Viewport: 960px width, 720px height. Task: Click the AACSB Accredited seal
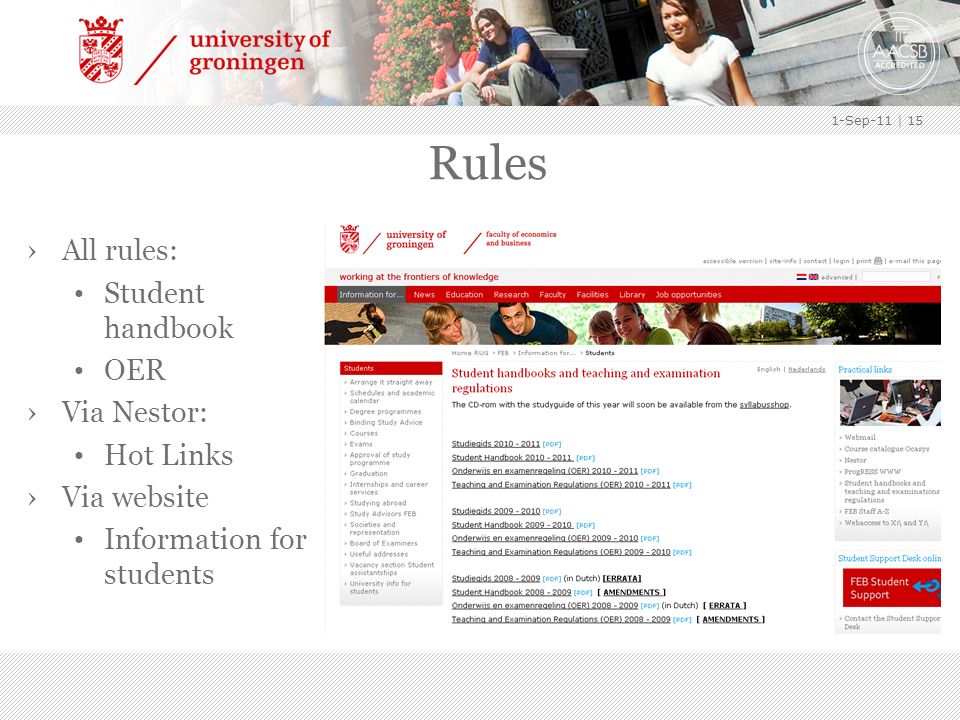(899, 55)
